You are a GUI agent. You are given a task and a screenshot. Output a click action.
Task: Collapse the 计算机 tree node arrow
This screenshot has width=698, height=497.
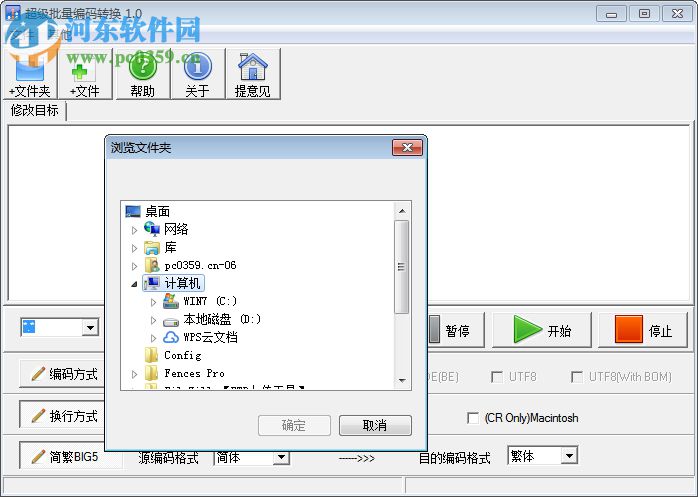(x=134, y=284)
